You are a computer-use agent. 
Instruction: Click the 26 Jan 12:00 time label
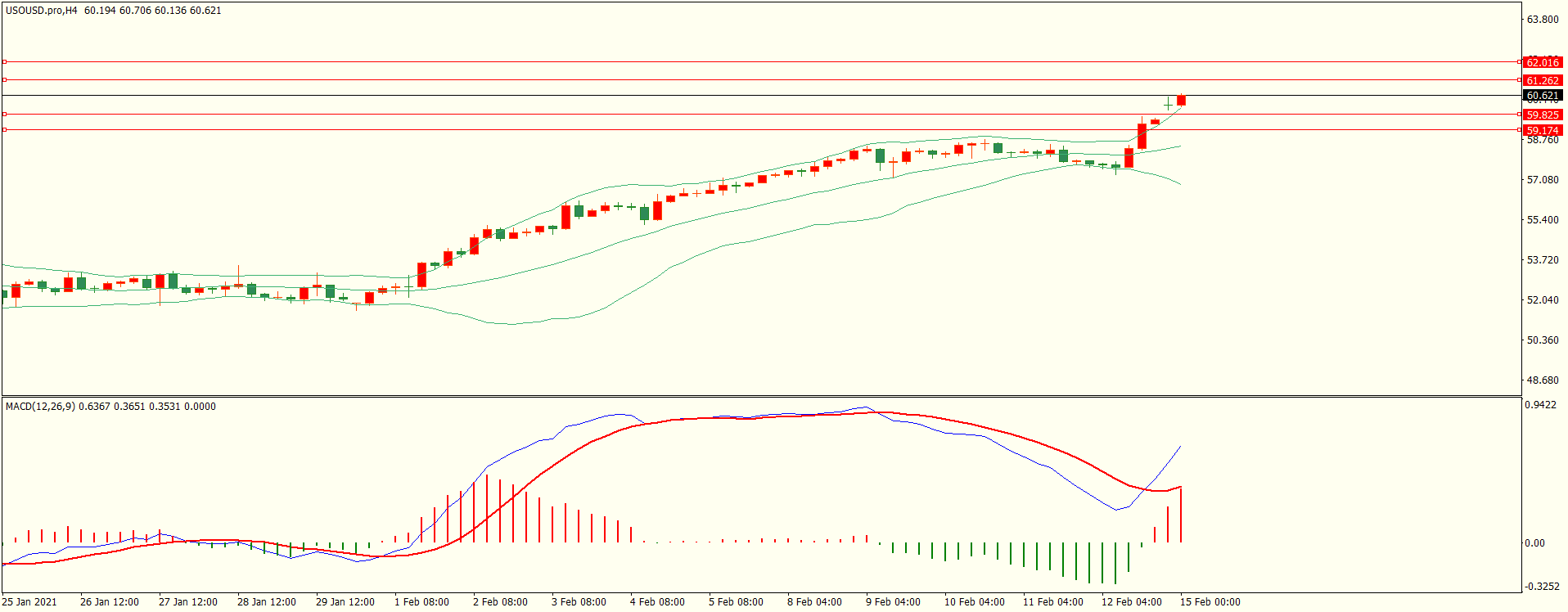click(x=110, y=602)
